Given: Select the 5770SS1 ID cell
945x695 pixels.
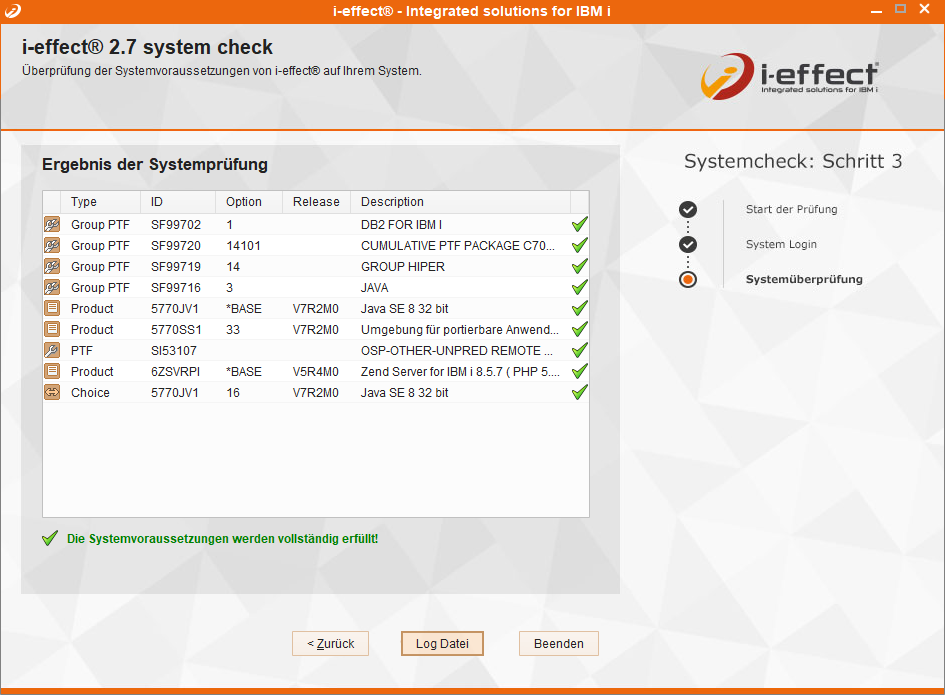Looking at the screenshot, I should click(x=176, y=330).
